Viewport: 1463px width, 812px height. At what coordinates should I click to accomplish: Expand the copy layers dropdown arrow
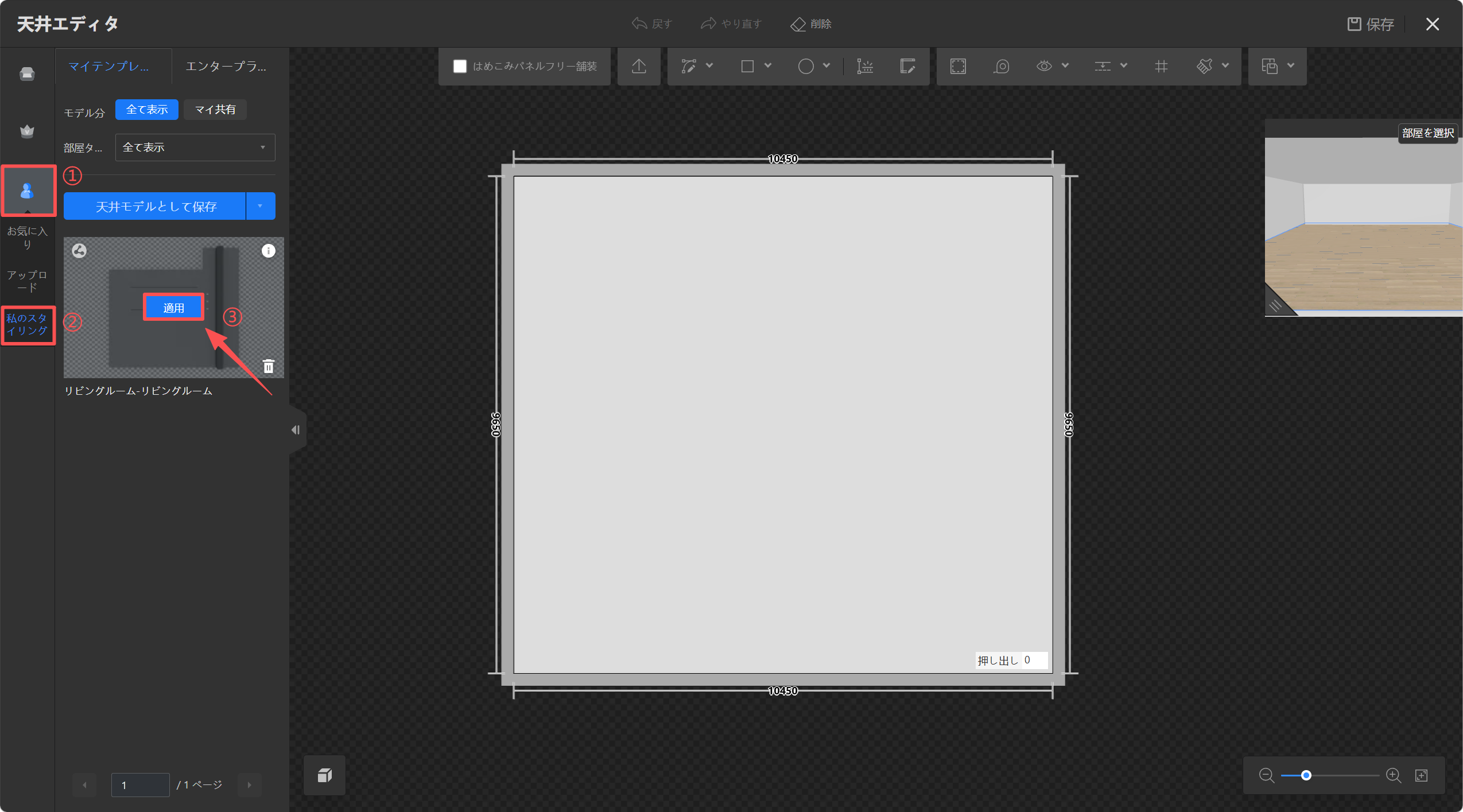point(1291,66)
